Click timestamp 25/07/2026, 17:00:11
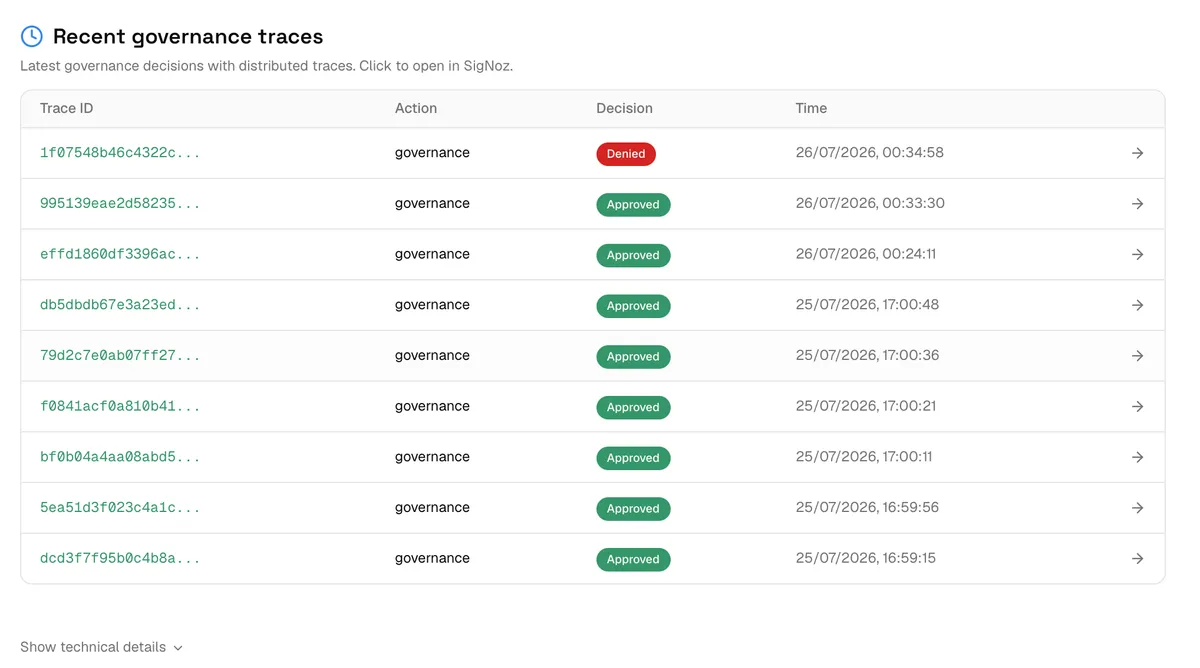This screenshot has height=668, width=1200. 864,457
